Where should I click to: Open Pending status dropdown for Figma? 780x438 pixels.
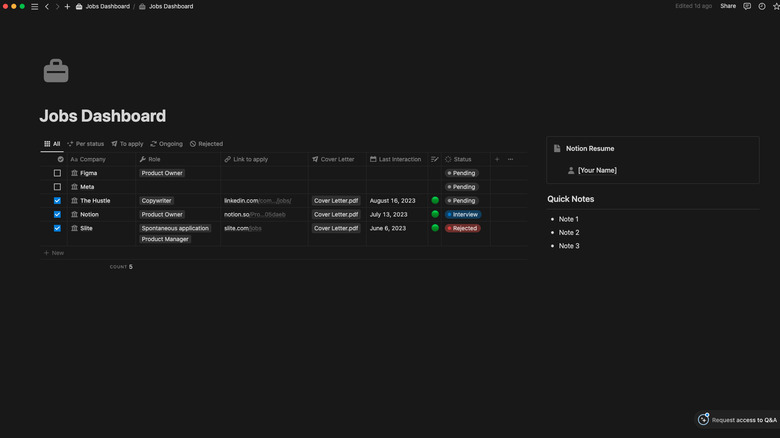pyautogui.click(x=462, y=173)
